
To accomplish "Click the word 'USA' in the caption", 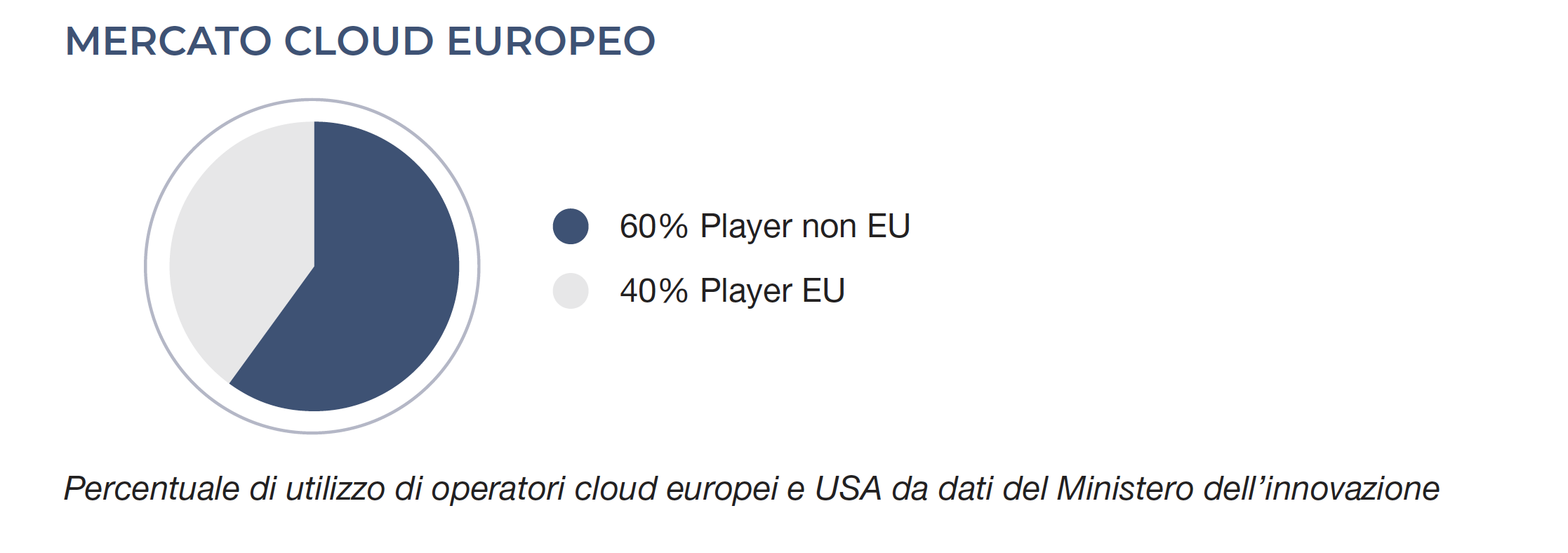I will [x=848, y=488].
